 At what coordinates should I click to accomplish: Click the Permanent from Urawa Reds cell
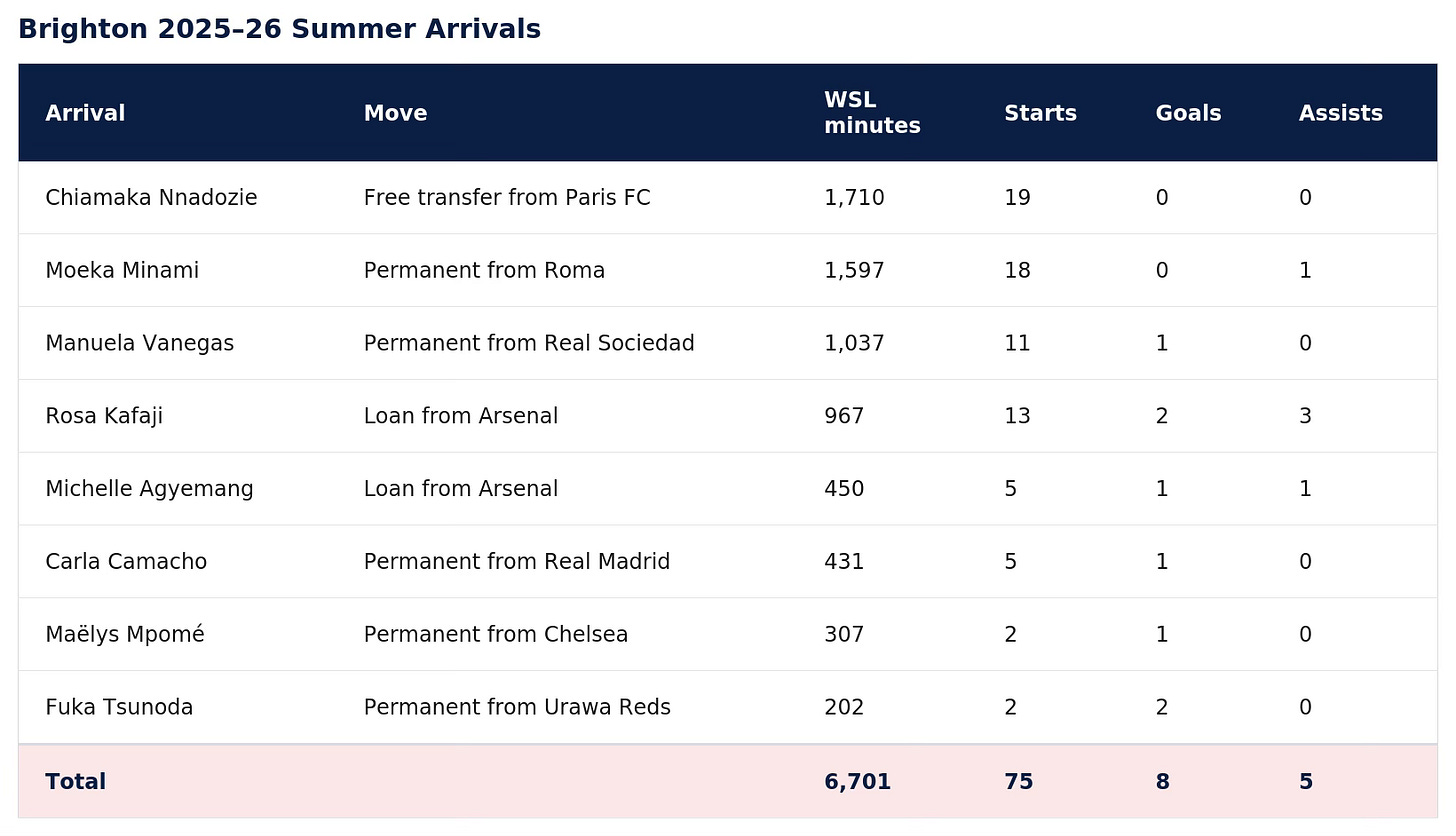(517, 708)
